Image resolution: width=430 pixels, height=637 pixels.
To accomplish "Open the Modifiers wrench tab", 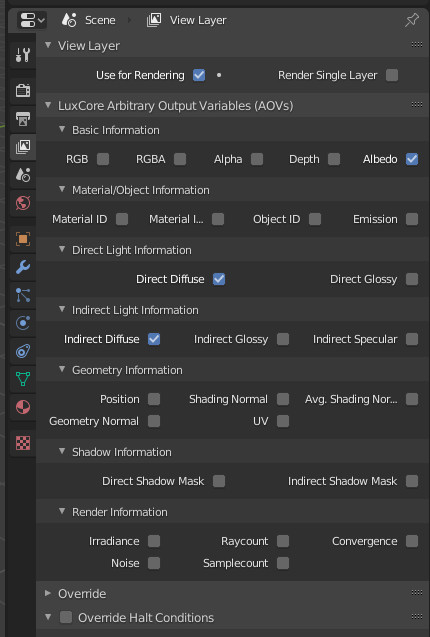I will pyautogui.click(x=23, y=267).
